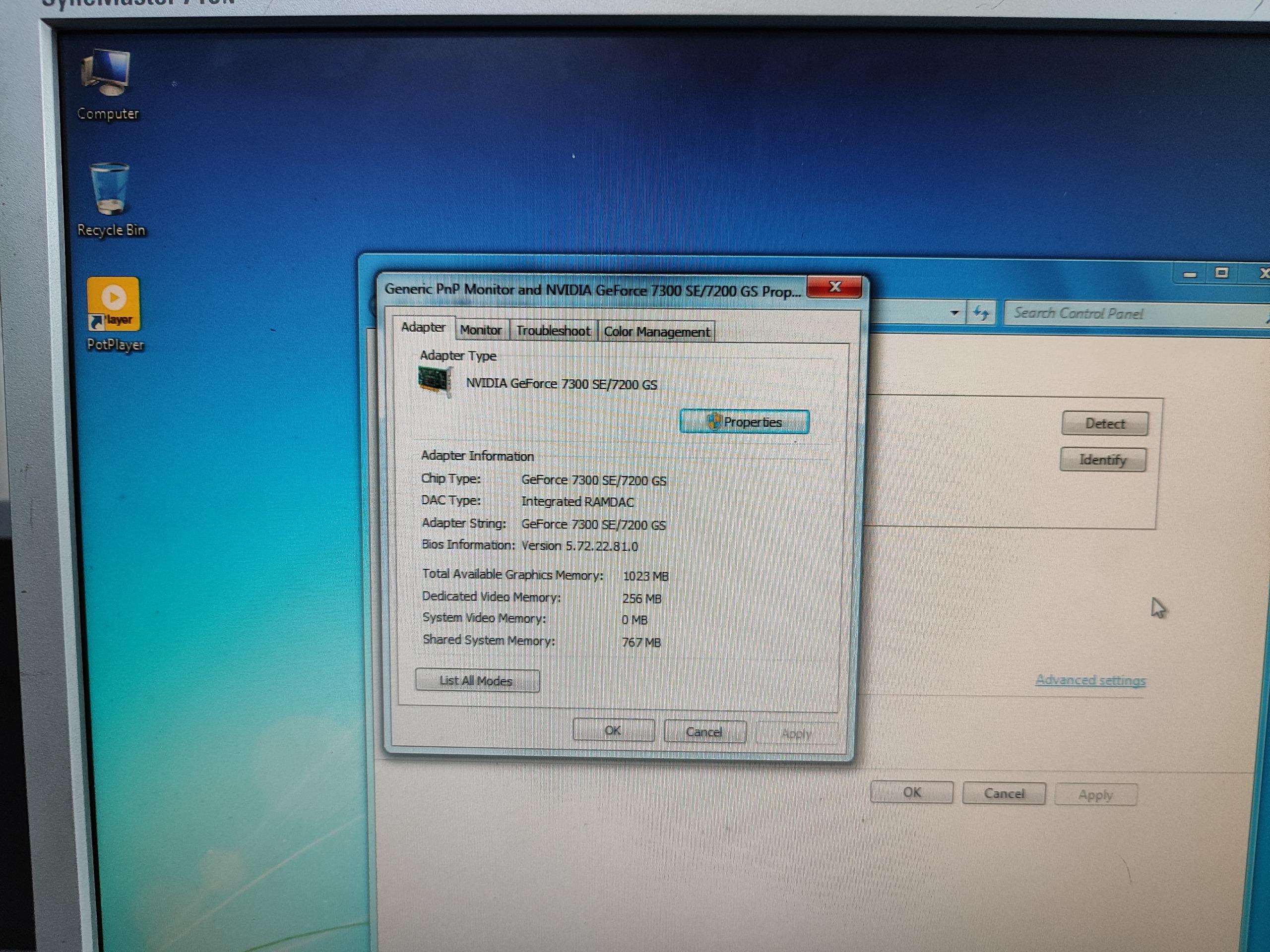This screenshot has width=1270, height=952.
Task: Click the refresh icon beside the address bar
Action: pos(981,313)
